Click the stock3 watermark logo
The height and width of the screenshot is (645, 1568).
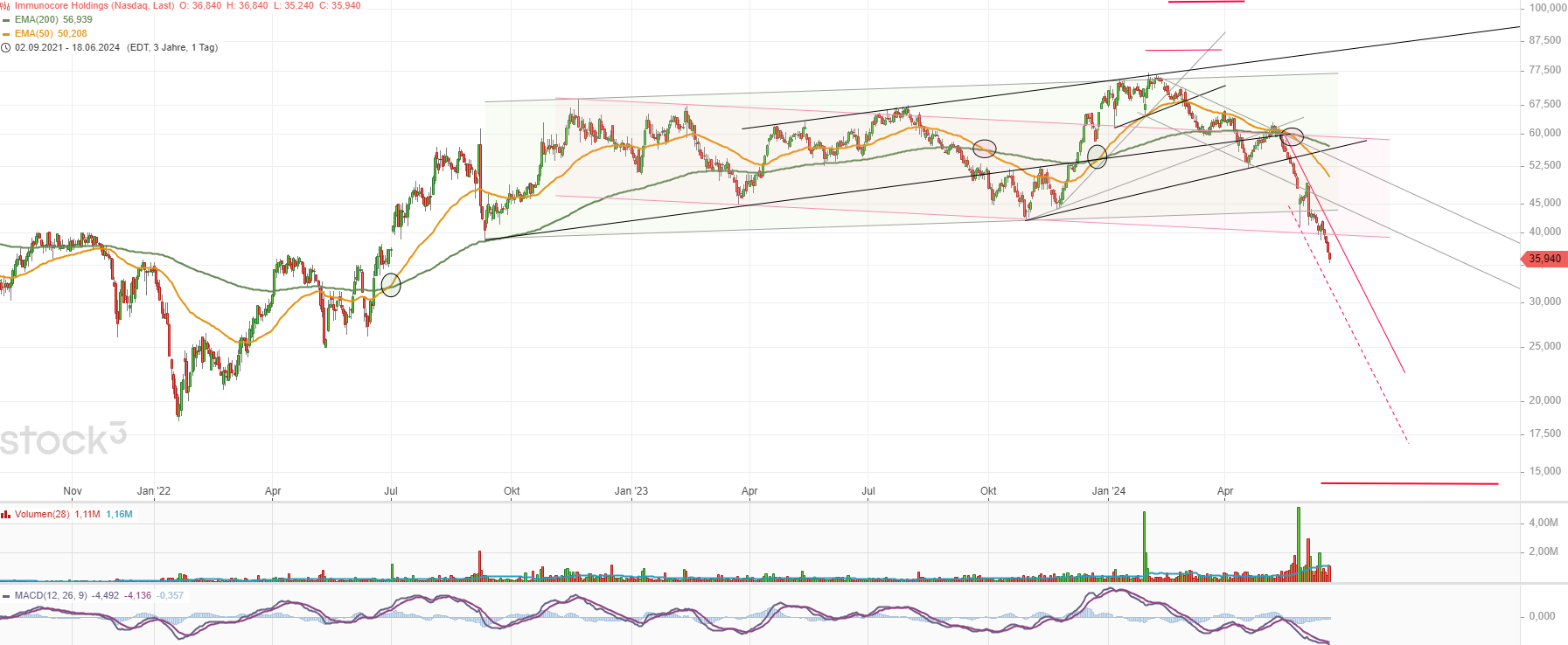click(x=63, y=440)
